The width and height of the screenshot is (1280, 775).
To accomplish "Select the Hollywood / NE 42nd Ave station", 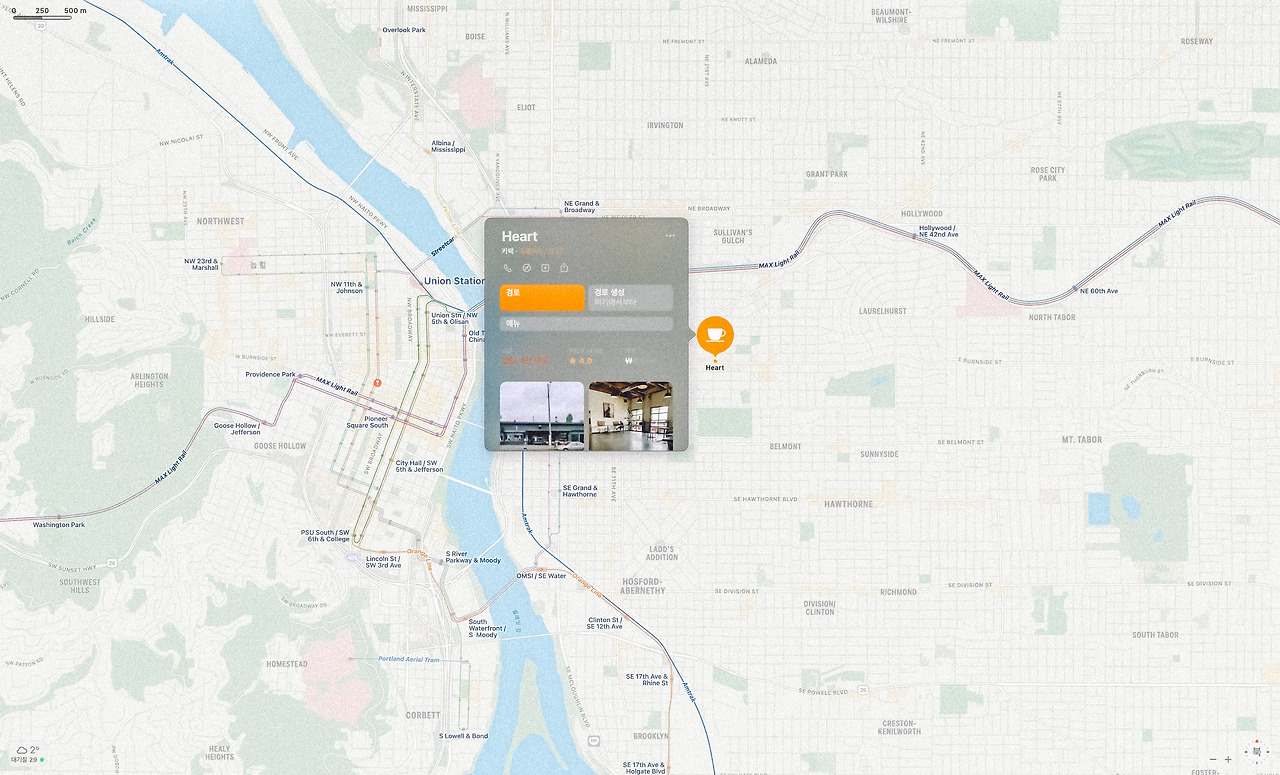I will (x=939, y=231).
